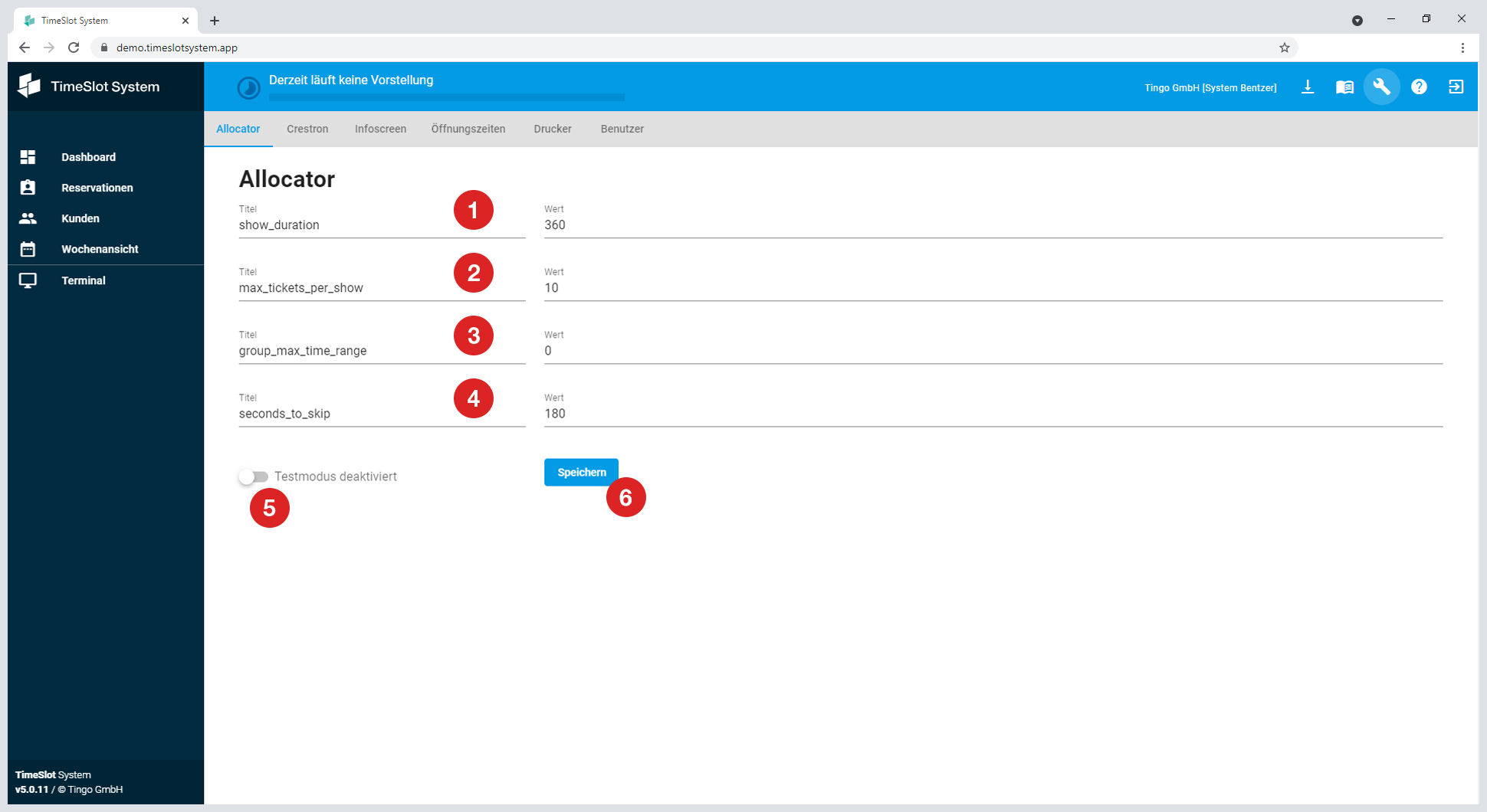
Task: Click the Speichern button
Action: [x=581, y=472]
